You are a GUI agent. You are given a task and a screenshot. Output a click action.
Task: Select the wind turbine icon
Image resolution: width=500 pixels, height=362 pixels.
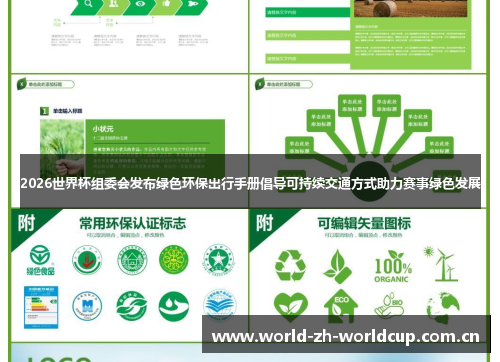(441, 264)
